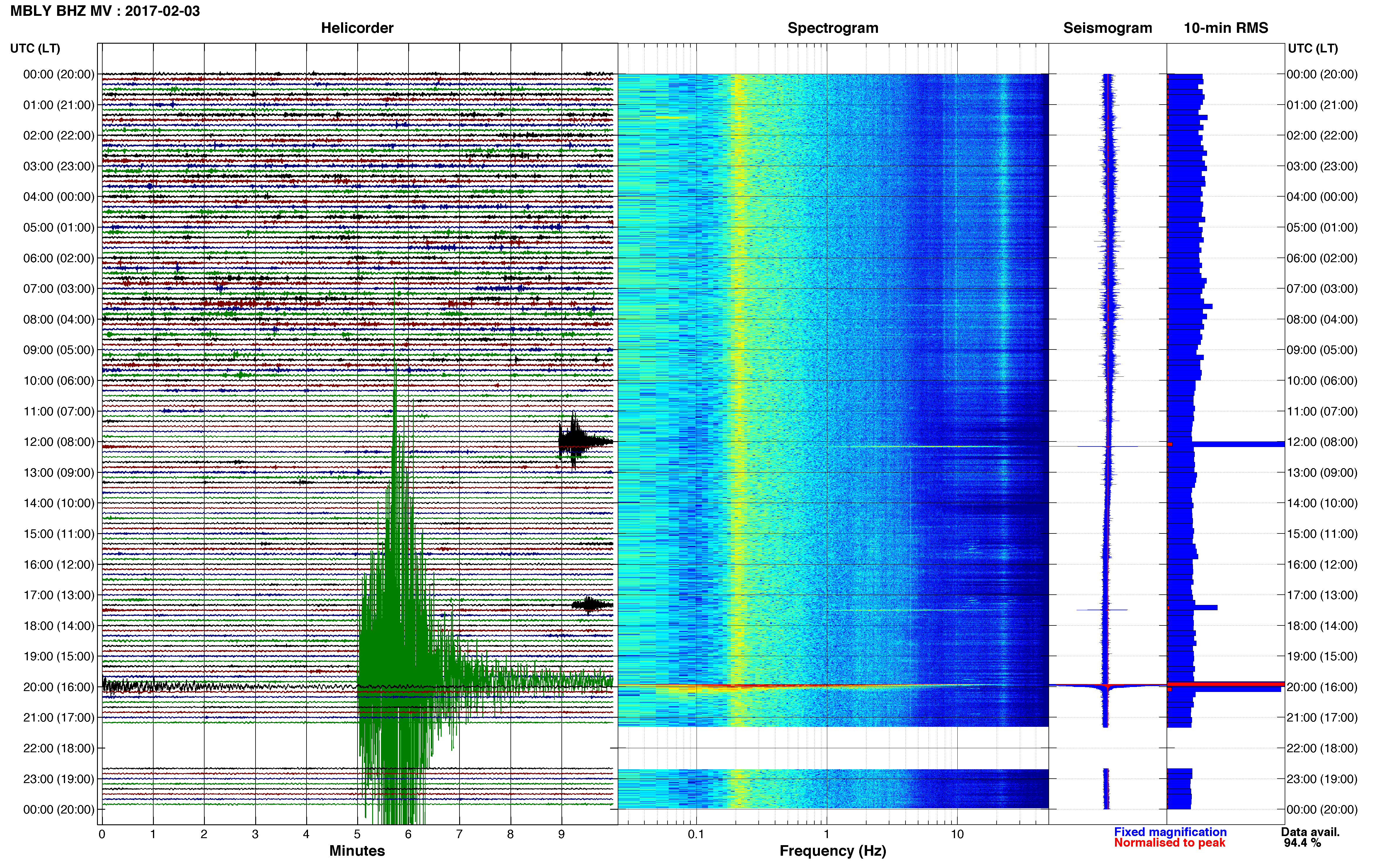The image size is (1389, 868).
Task: Click the left time label '07:00 (03:00)'
Action: pos(59,289)
